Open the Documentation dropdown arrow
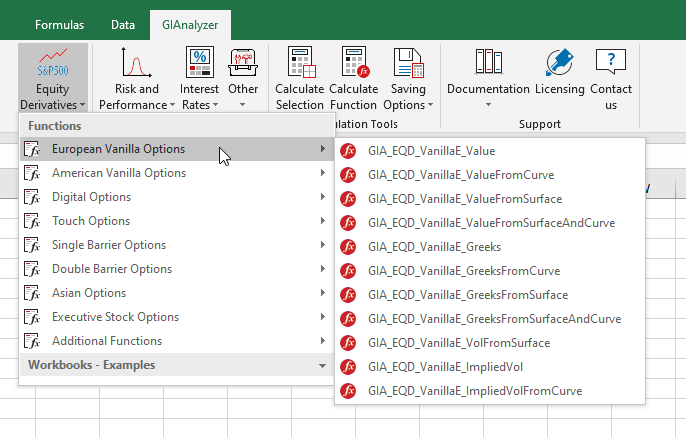This screenshot has width=686, height=437. [x=488, y=105]
